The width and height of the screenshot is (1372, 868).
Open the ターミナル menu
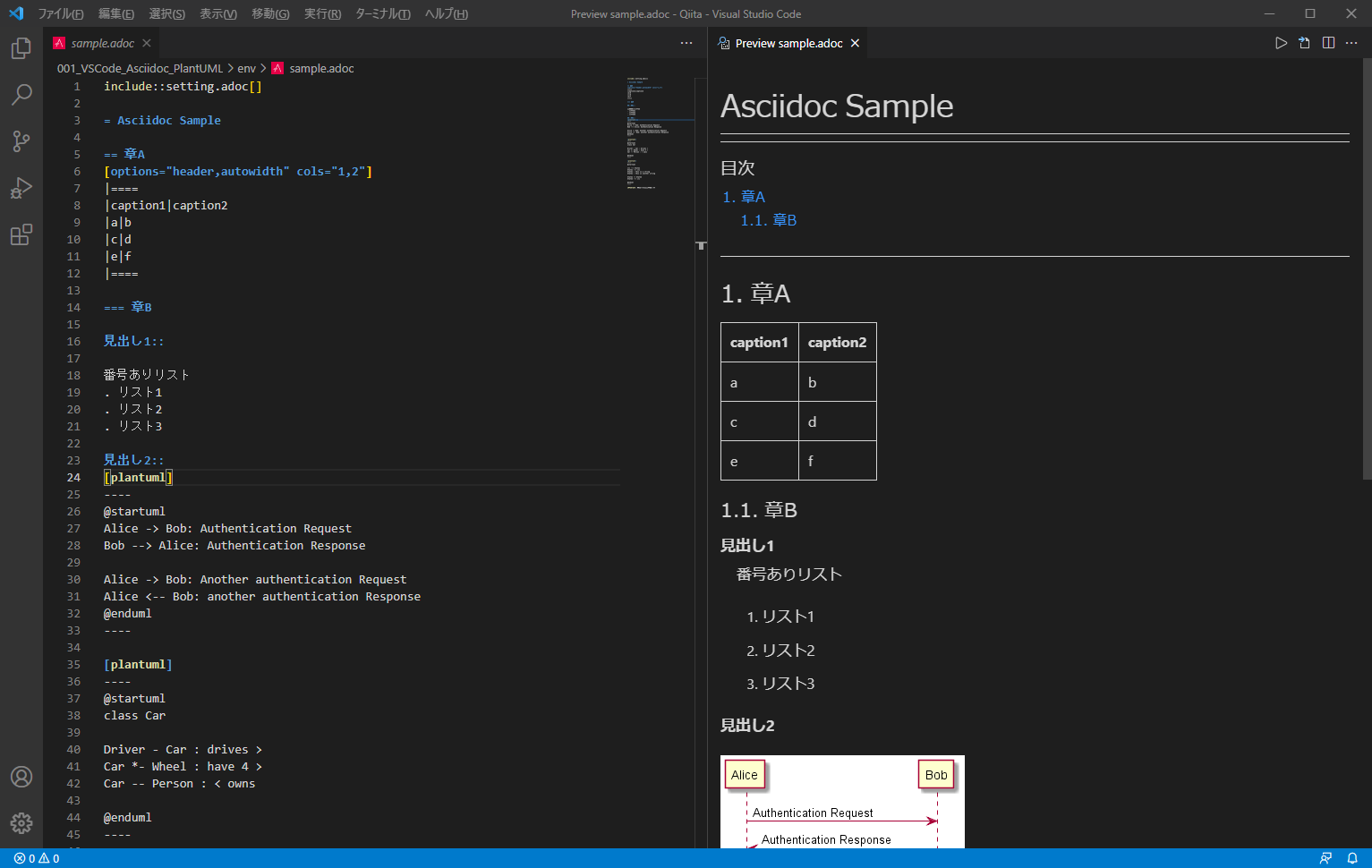pos(382,13)
